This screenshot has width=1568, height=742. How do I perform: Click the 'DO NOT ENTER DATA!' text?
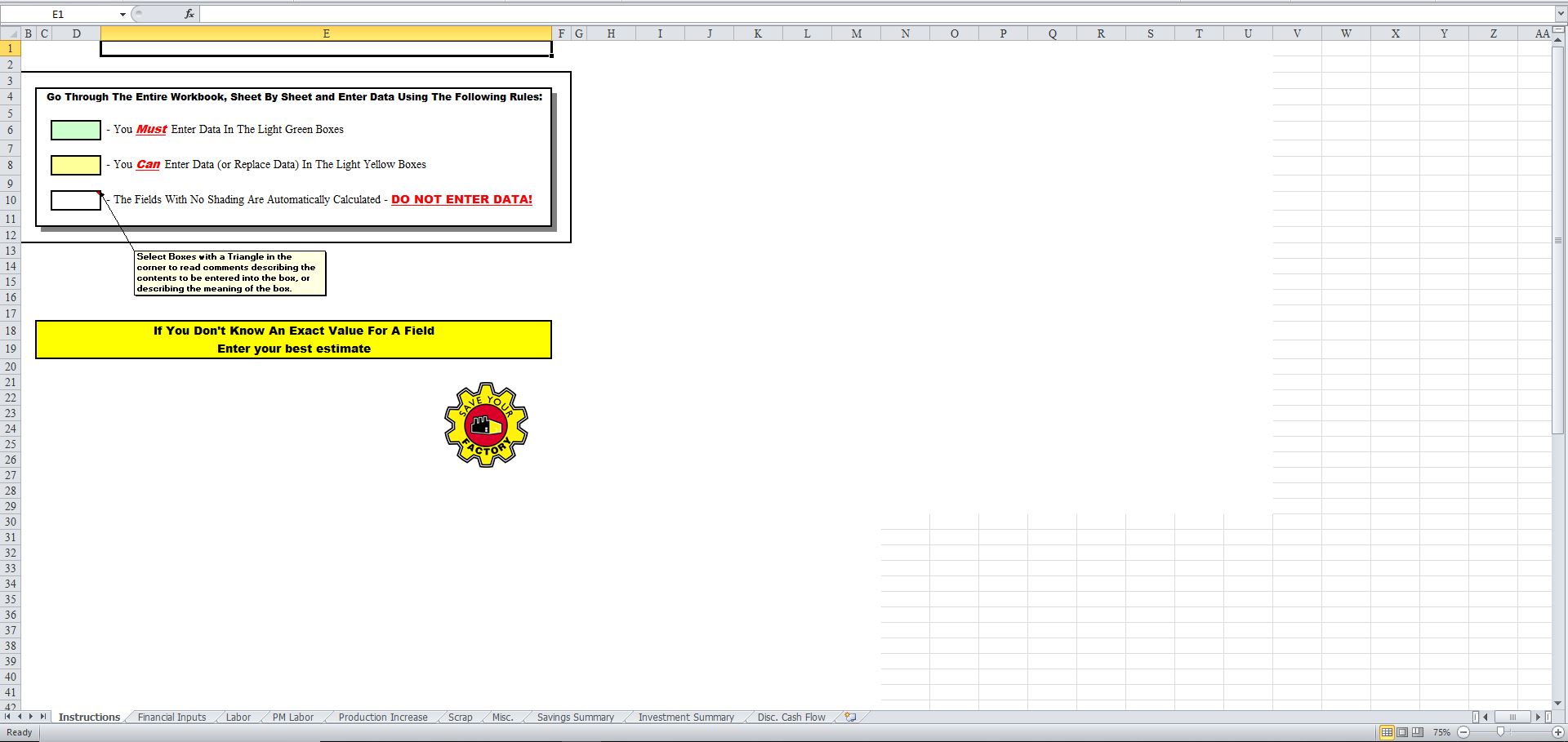click(x=461, y=199)
